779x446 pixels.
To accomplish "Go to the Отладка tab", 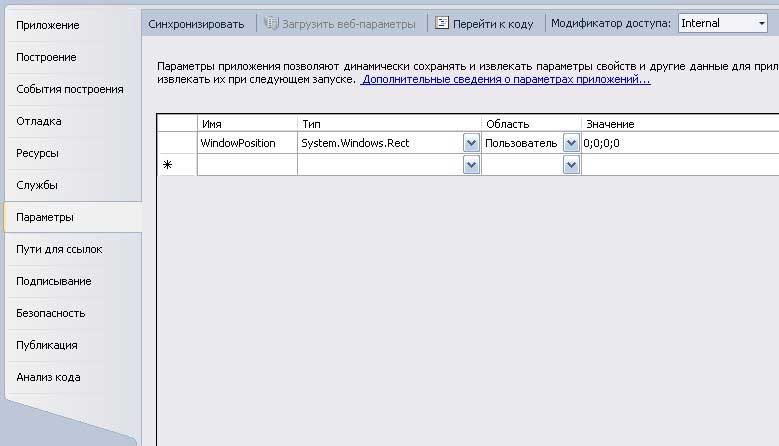I will tap(39, 121).
